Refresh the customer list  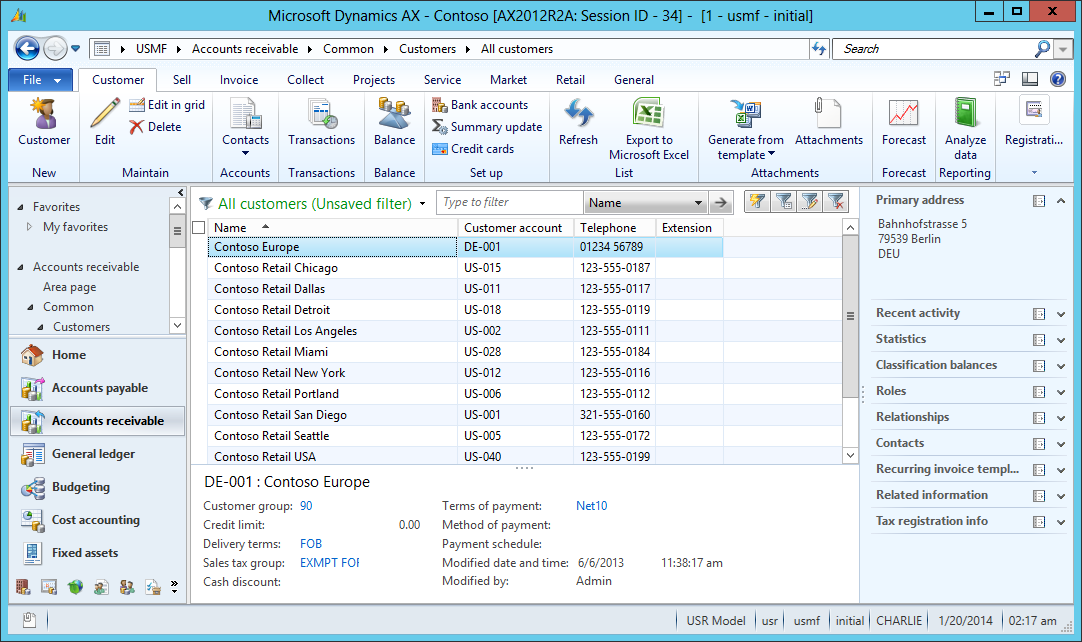click(578, 121)
